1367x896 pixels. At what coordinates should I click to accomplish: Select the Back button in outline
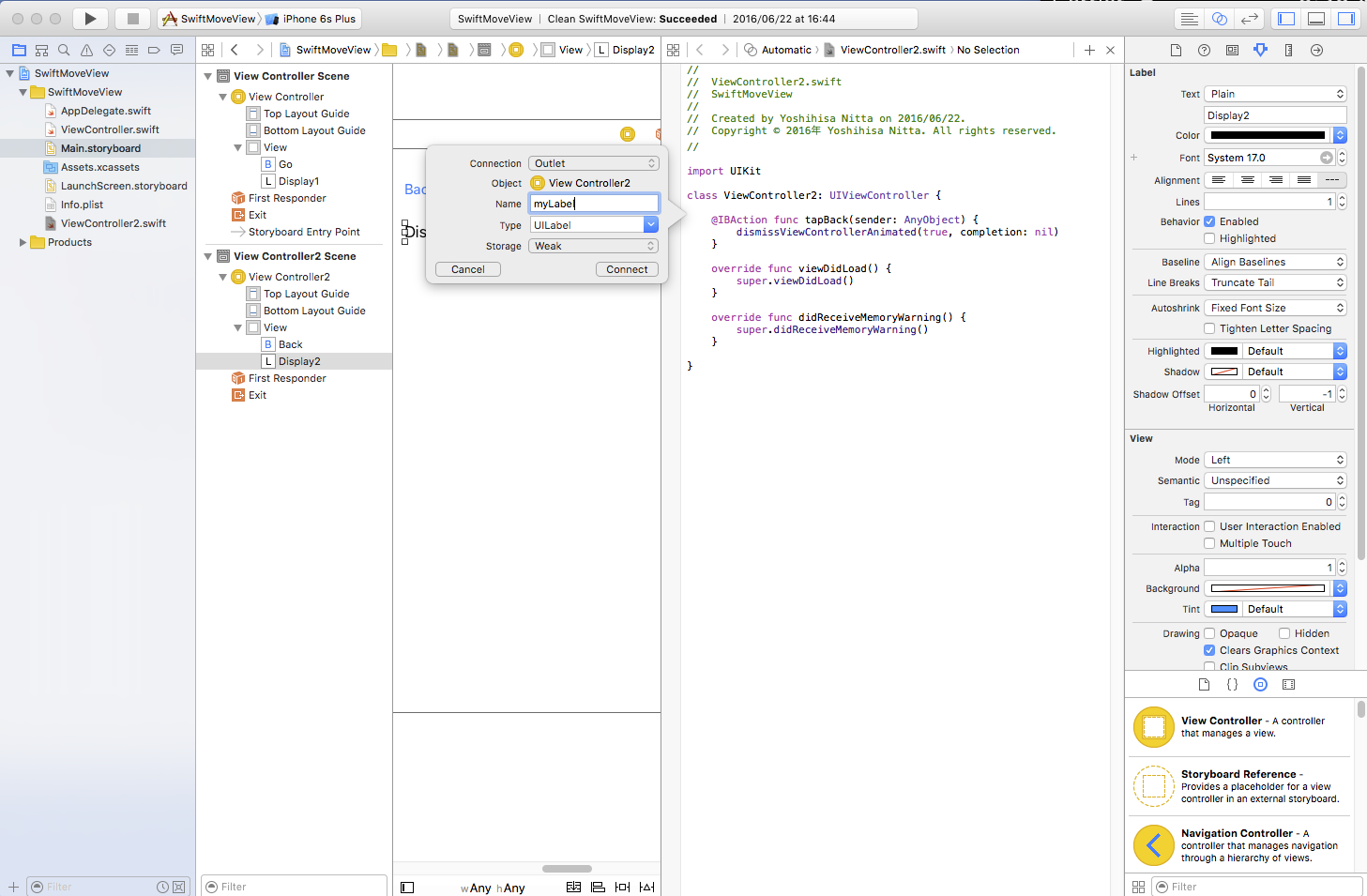pos(290,344)
